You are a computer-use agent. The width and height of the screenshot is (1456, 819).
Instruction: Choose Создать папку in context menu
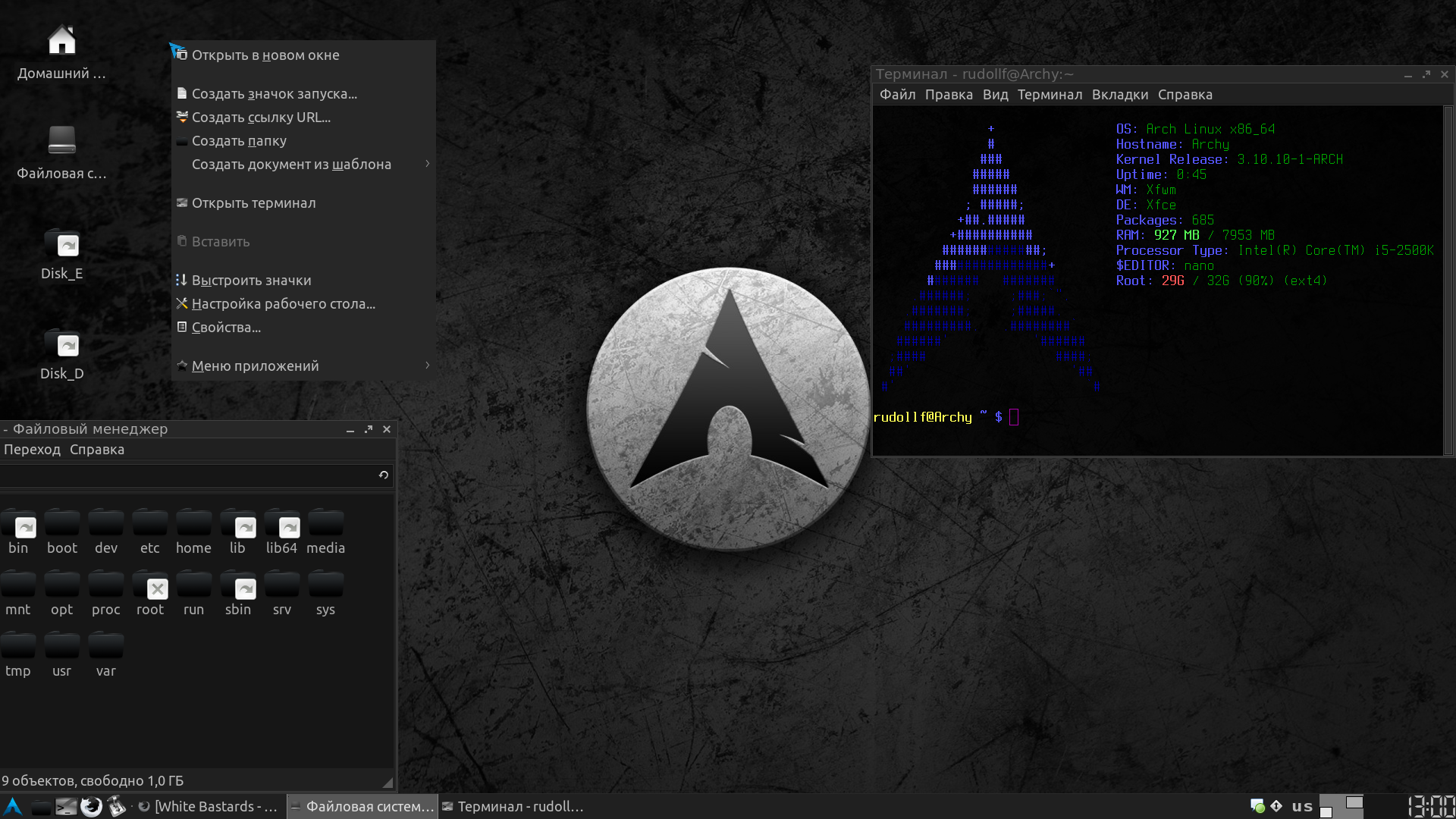303,140
